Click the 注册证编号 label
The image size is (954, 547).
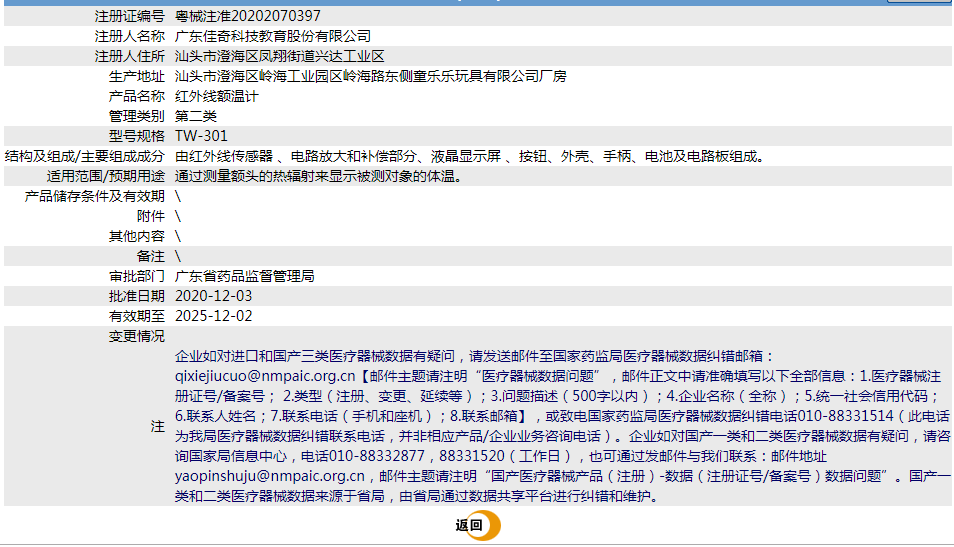coord(130,16)
